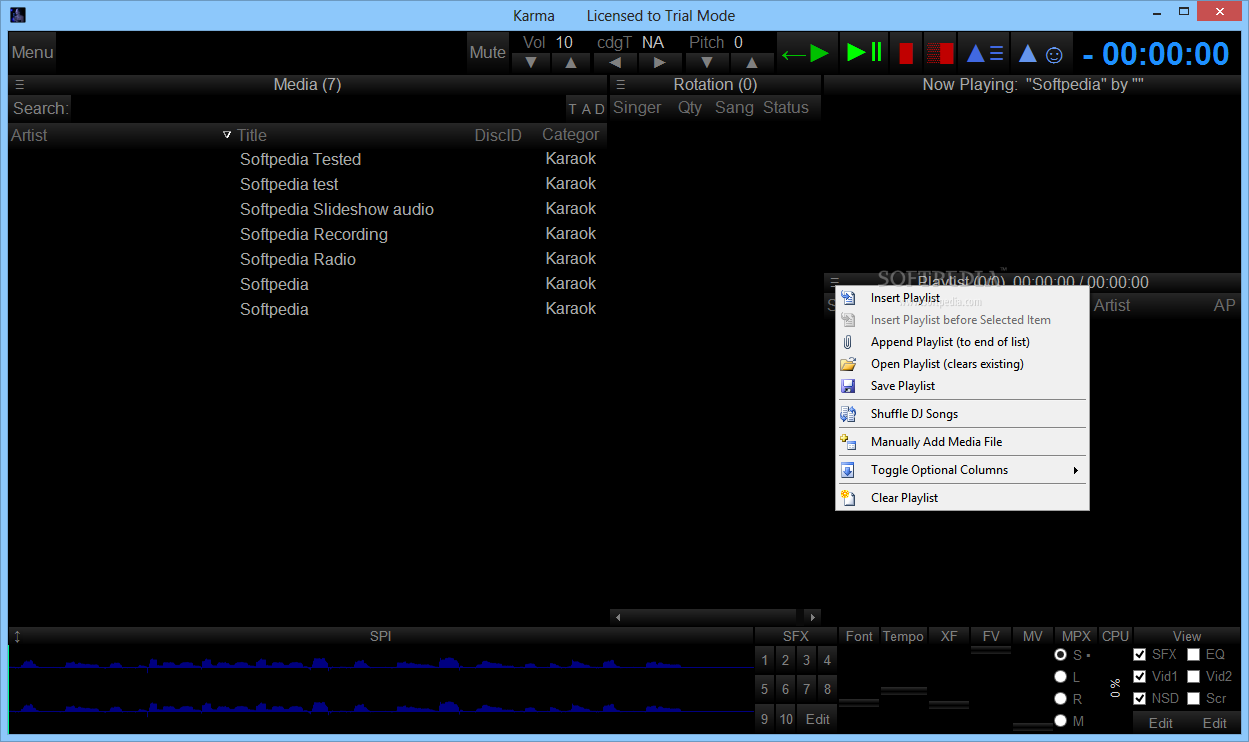Image resolution: width=1249 pixels, height=742 pixels.
Task: Choose Append Playlist (to end of list)
Action: coord(962,342)
